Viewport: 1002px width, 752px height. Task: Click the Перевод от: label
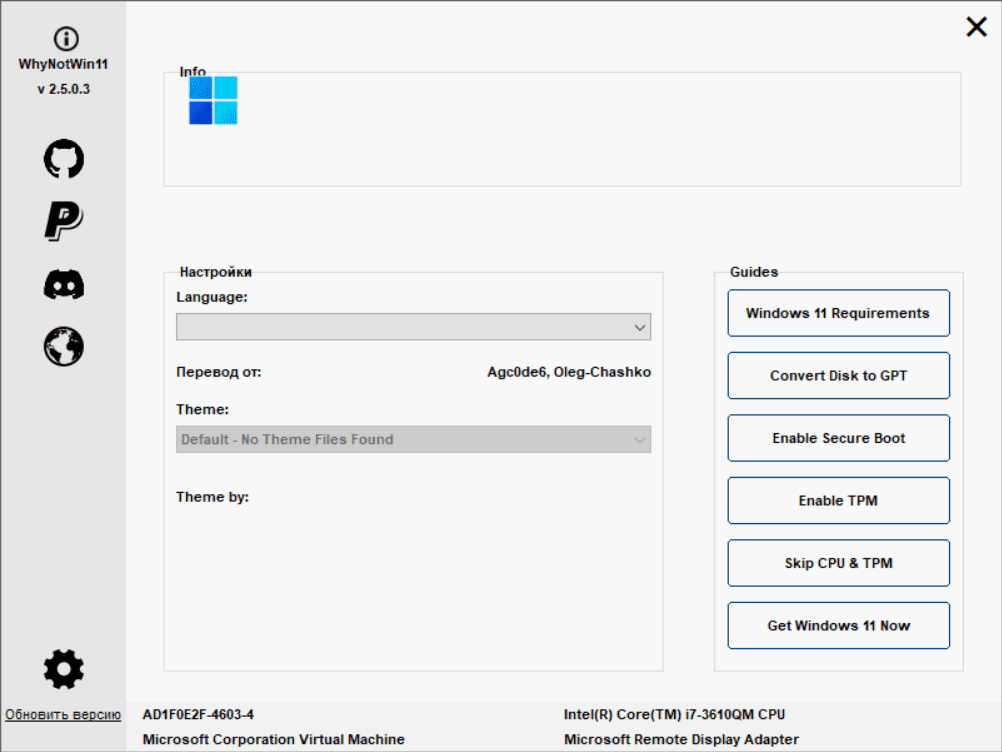pos(219,372)
